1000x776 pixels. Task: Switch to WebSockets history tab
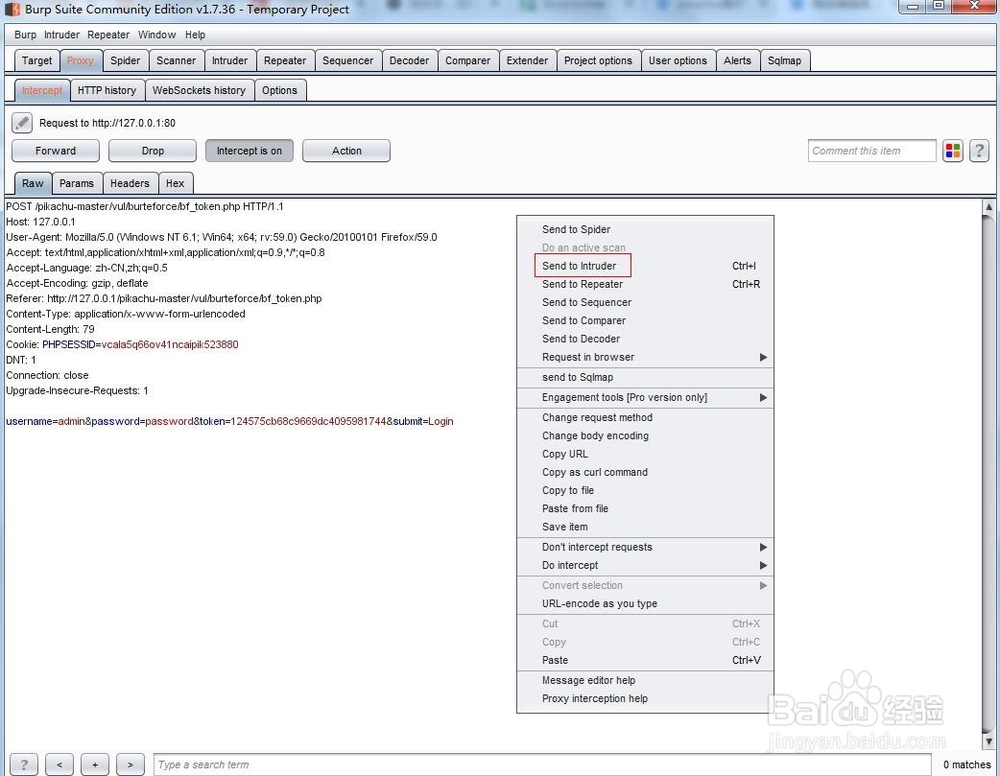[199, 91]
